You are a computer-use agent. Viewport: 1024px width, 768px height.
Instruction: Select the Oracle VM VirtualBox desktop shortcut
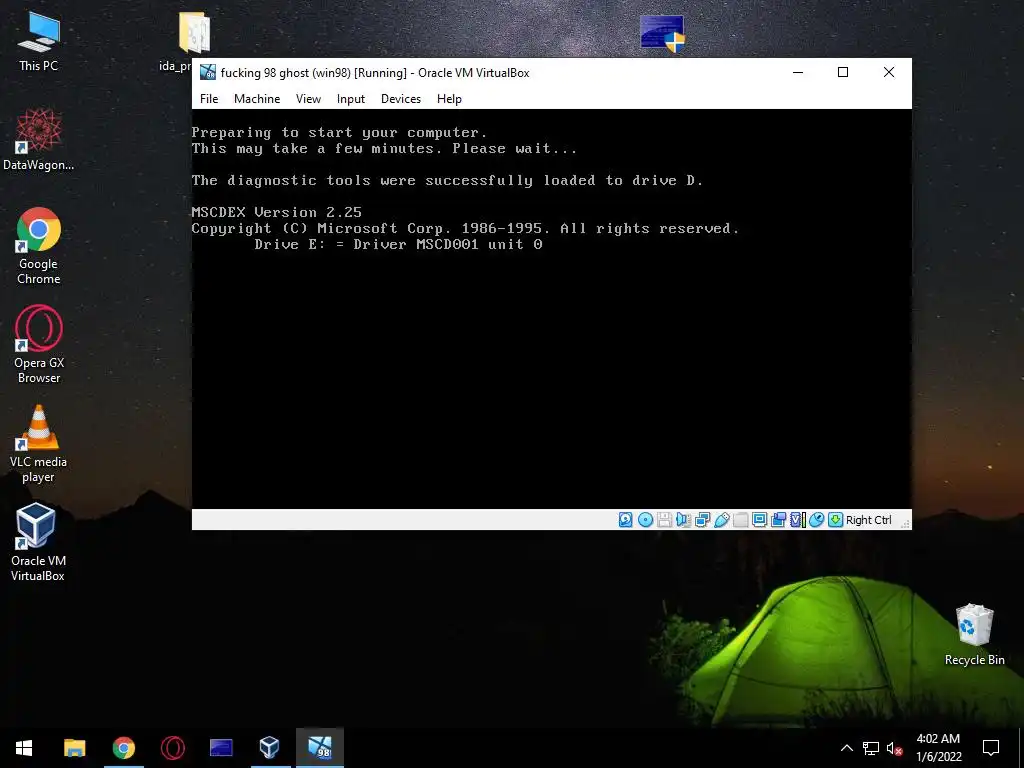(38, 542)
